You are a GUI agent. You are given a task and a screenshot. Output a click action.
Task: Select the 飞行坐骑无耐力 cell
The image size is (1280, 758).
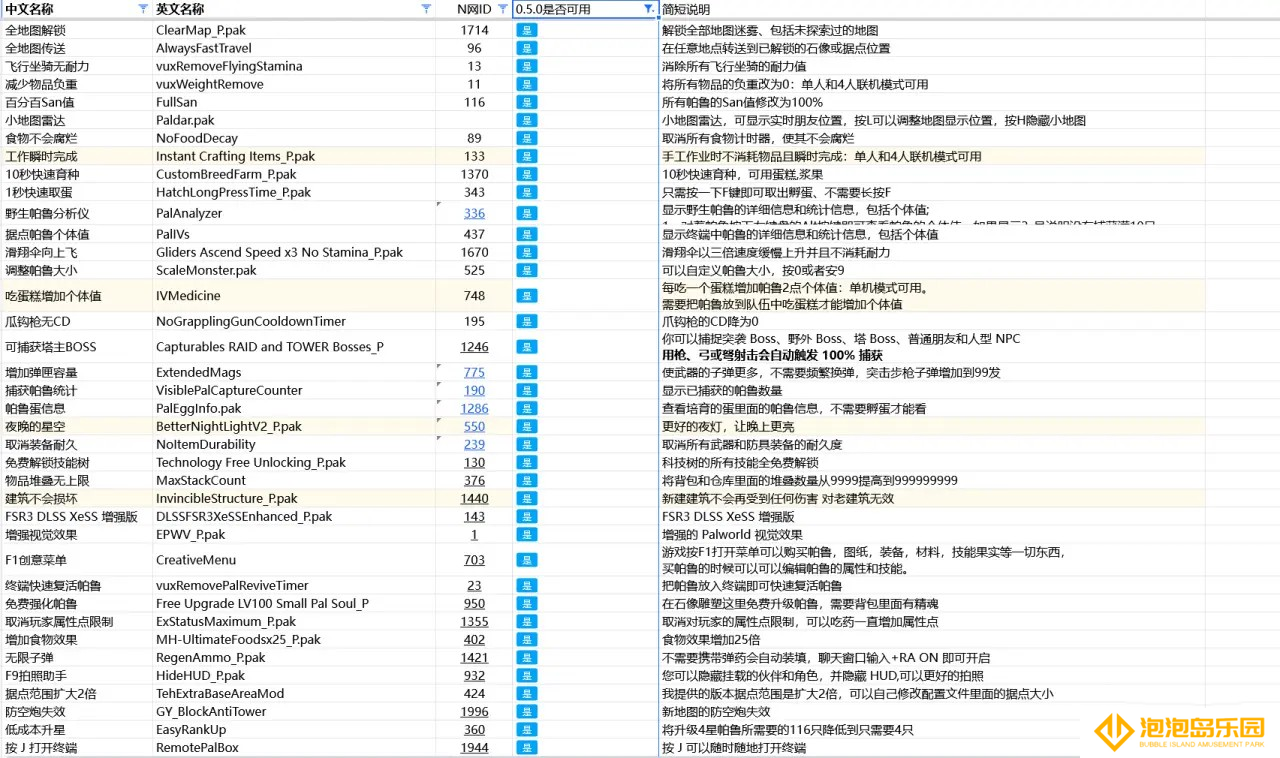[76, 66]
